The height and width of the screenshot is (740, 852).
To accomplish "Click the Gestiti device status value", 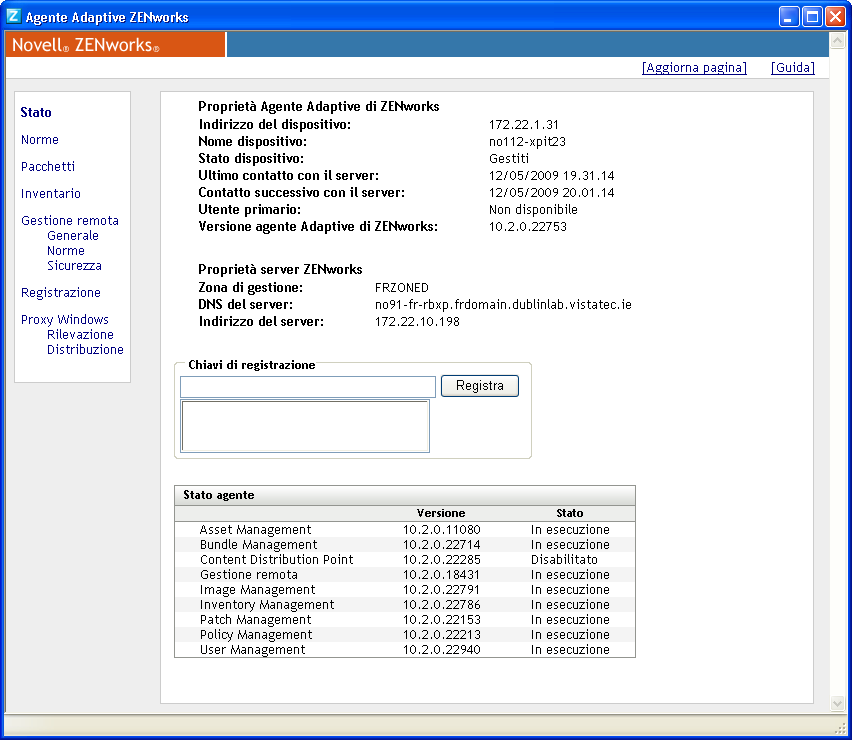I will click(509, 159).
